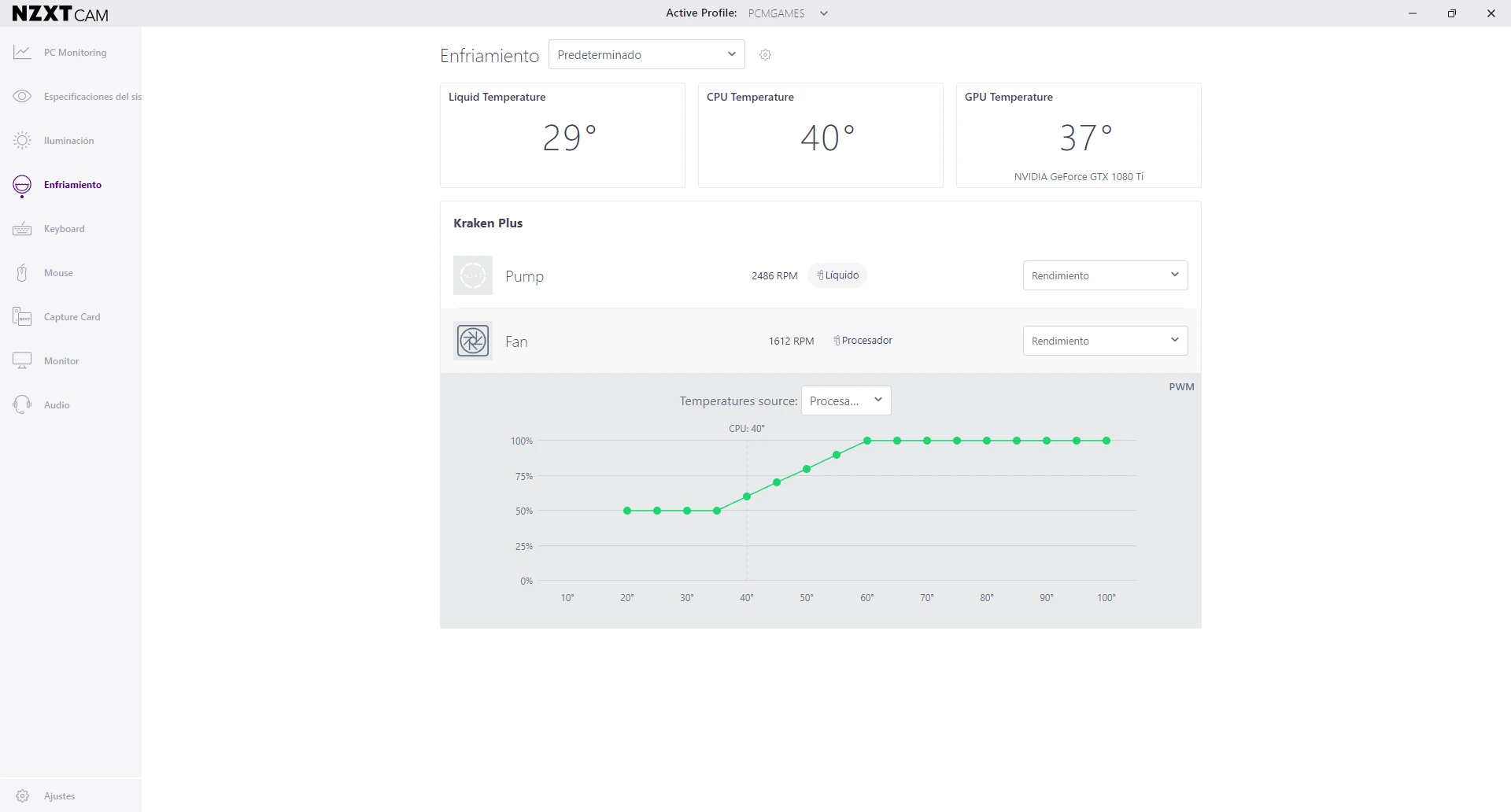Screen dimensions: 1511x812
Task: Click the Fan row label
Action: [x=516, y=341]
